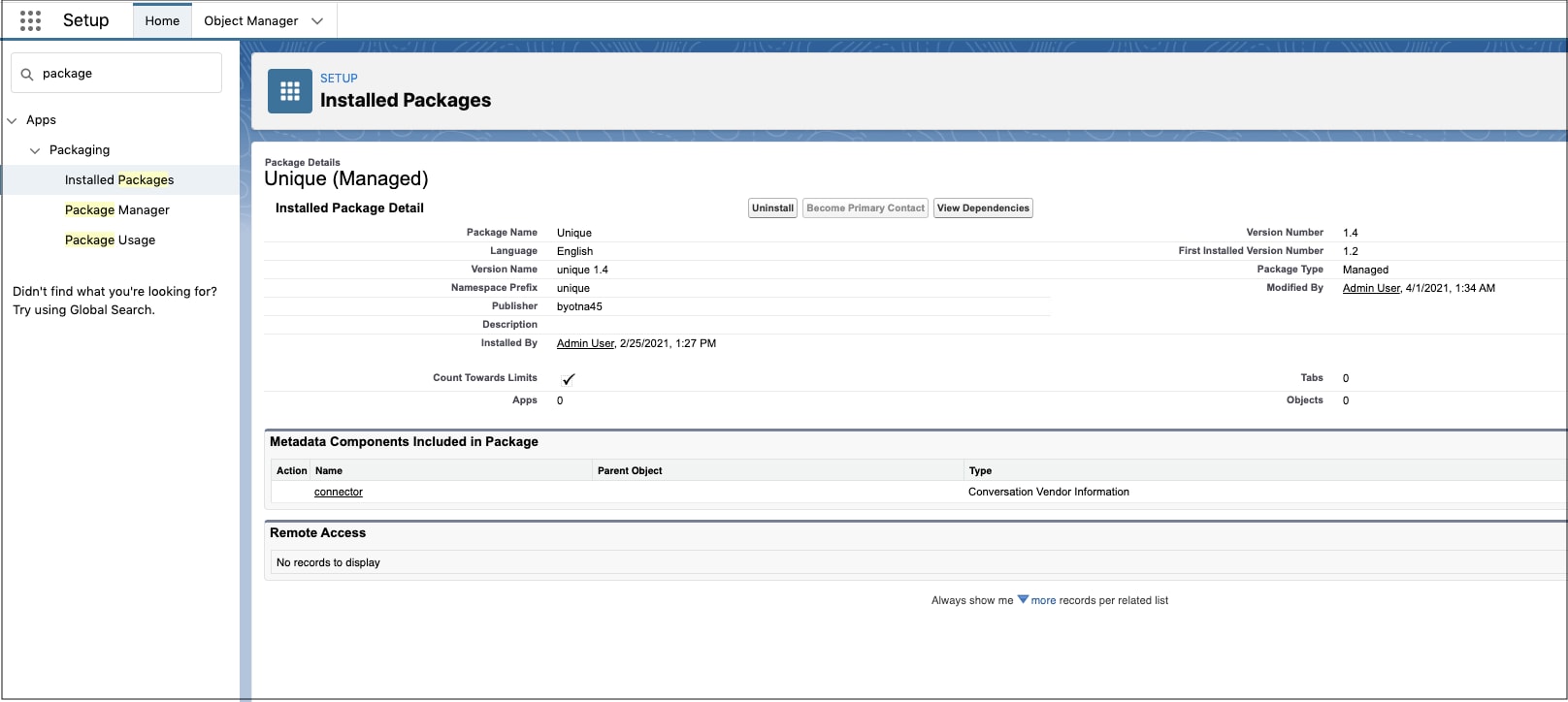Click the Count Towards Limits checkmark
The image size is (1568, 702).
click(569, 379)
